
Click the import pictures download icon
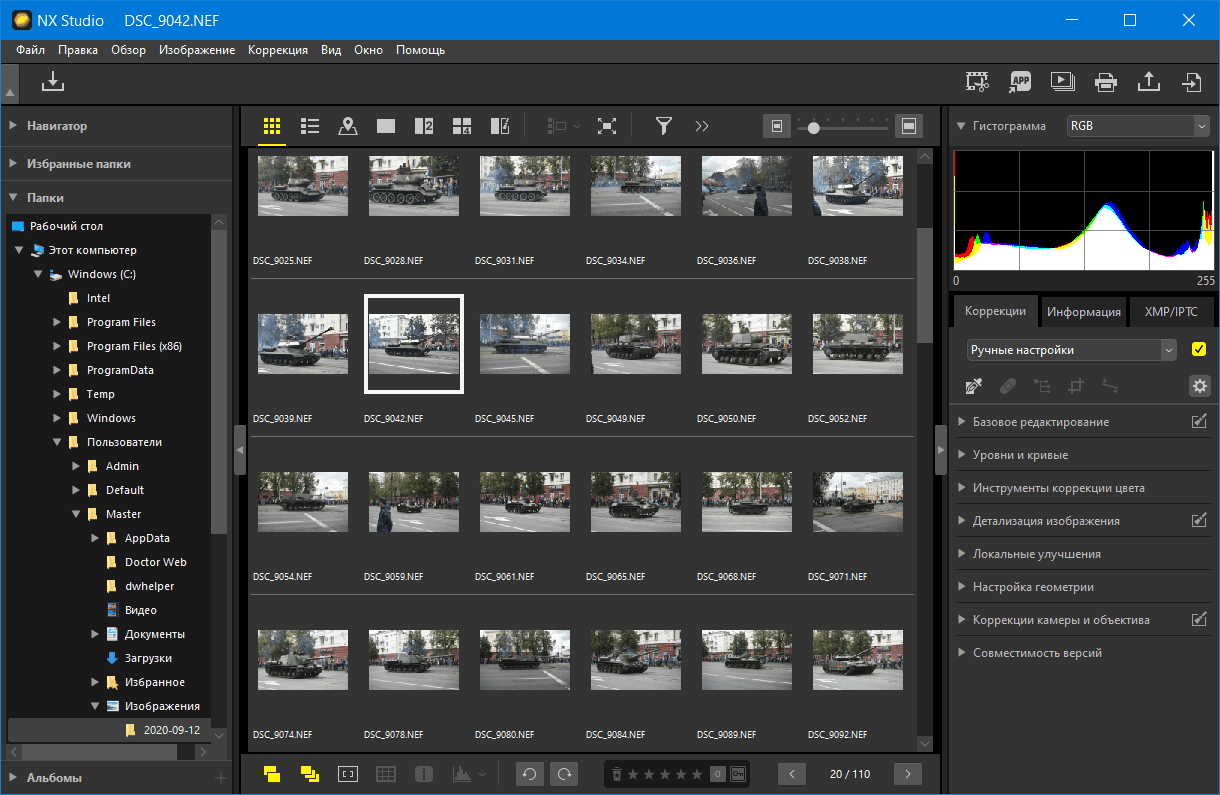(x=53, y=82)
